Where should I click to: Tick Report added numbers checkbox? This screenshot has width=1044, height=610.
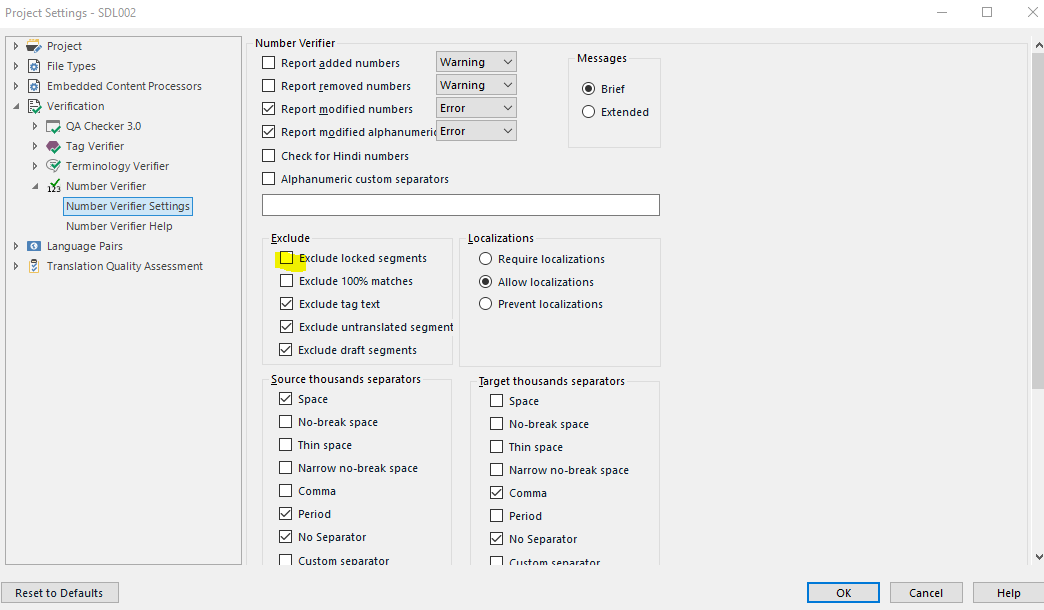pyautogui.click(x=268, y=63)
